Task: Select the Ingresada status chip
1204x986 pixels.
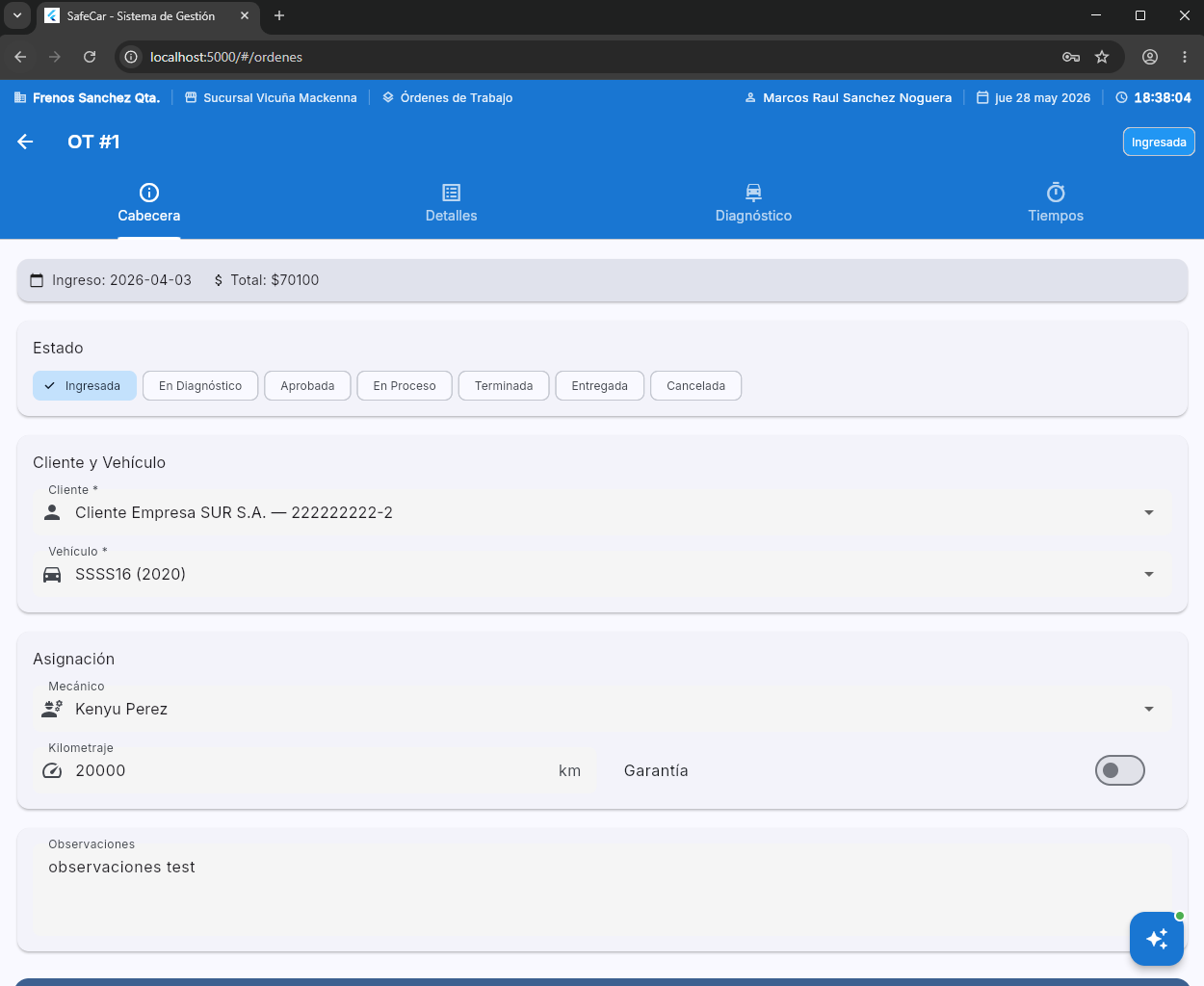Action: (x=85, y=386)
